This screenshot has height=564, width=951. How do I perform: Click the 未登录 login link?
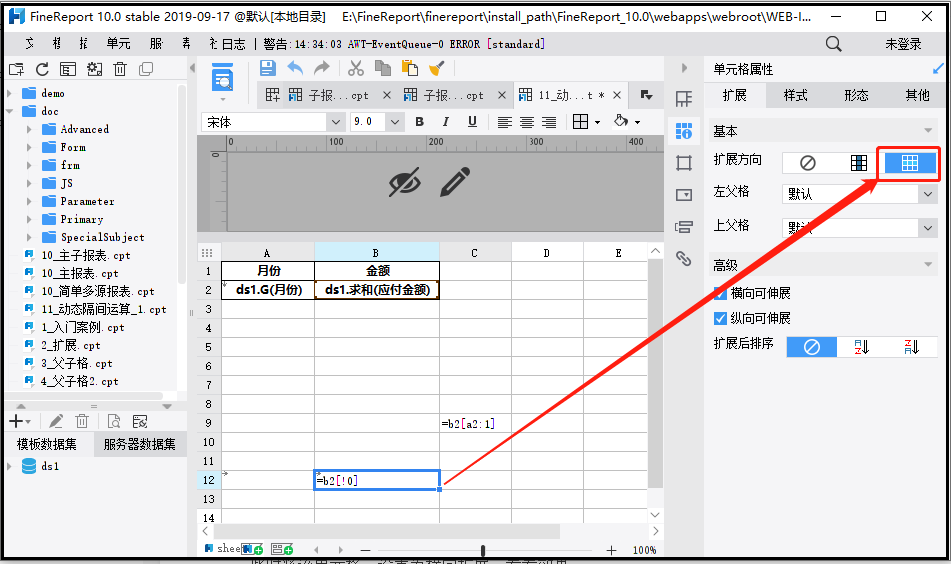coord(903,44)
